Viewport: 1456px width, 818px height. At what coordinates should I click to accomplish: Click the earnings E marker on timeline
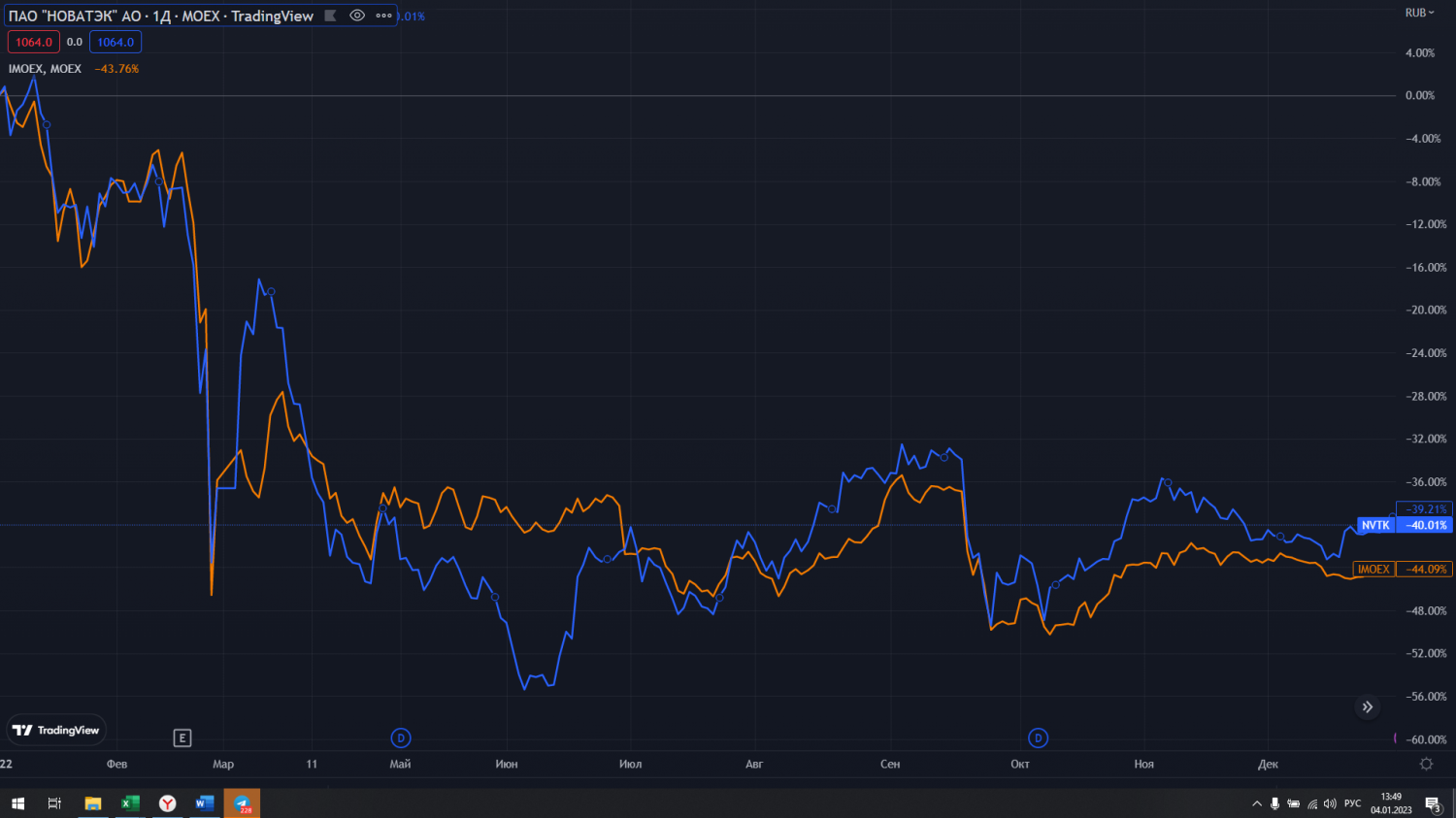[x=182, y=738]
